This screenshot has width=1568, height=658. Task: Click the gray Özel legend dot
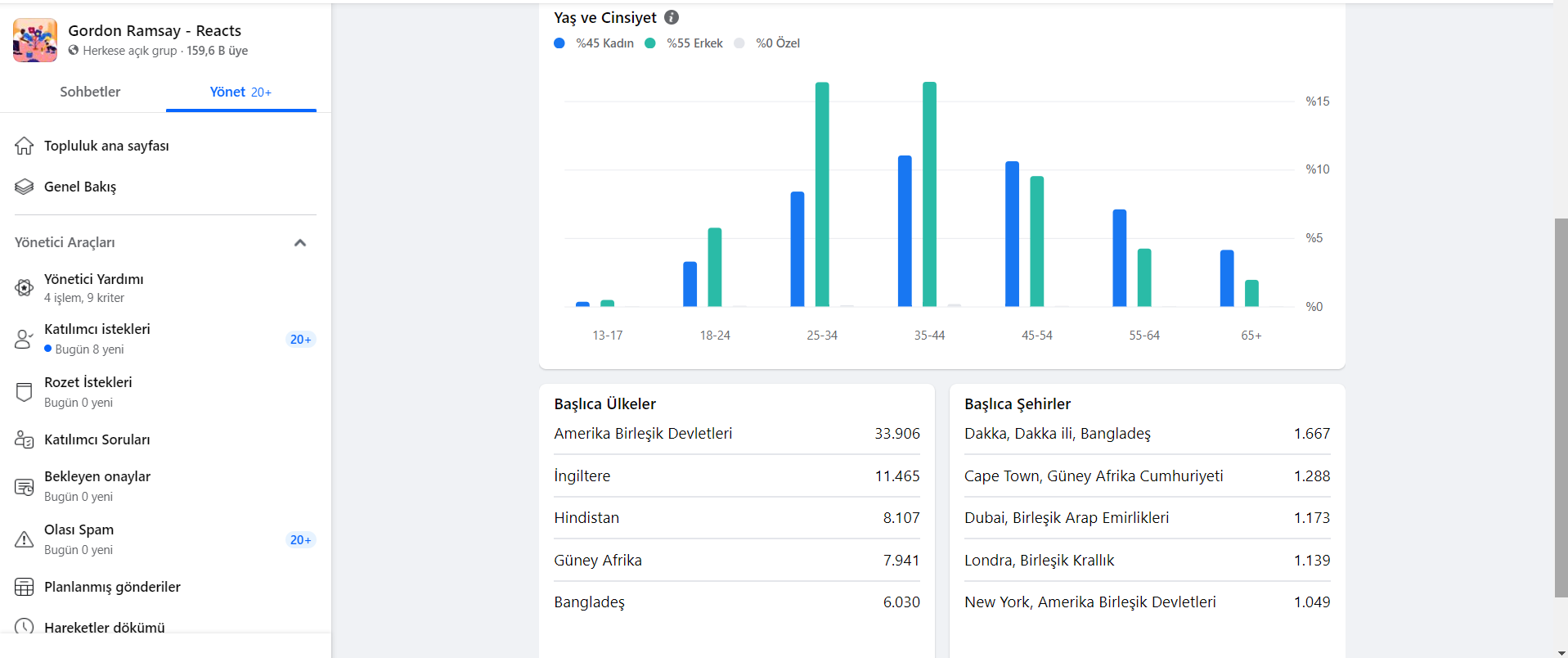pyautogui.click(x=739, y=43)
